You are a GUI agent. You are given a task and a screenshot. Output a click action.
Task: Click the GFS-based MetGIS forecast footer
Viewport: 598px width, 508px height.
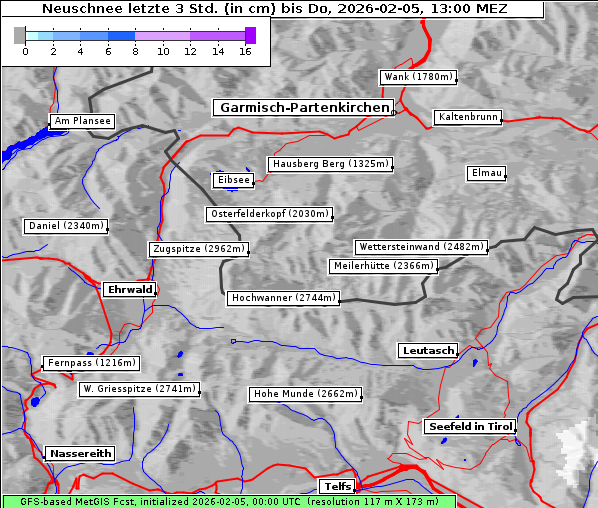coord(229,502)
